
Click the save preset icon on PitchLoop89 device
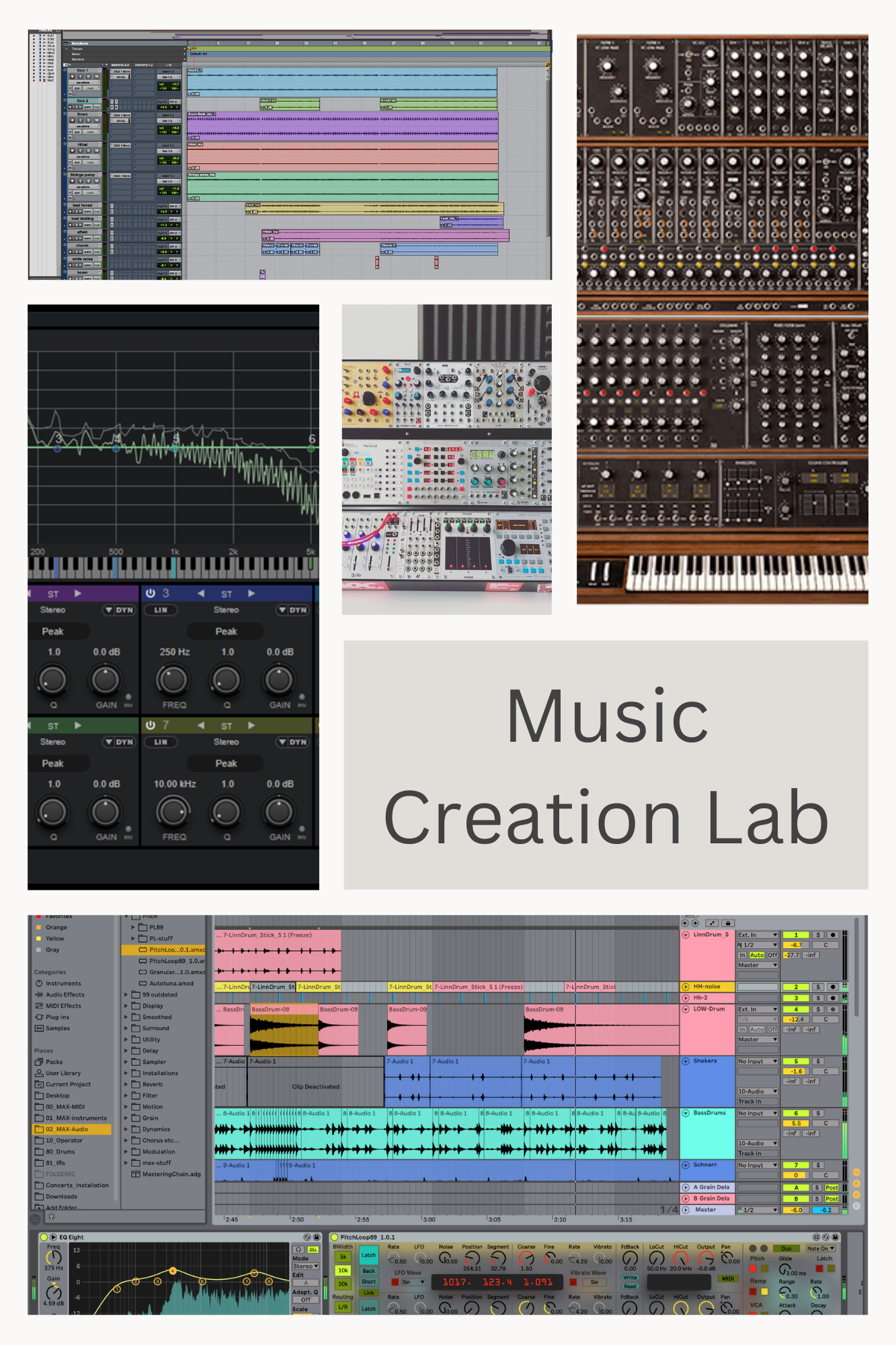tap(836, 1237)
